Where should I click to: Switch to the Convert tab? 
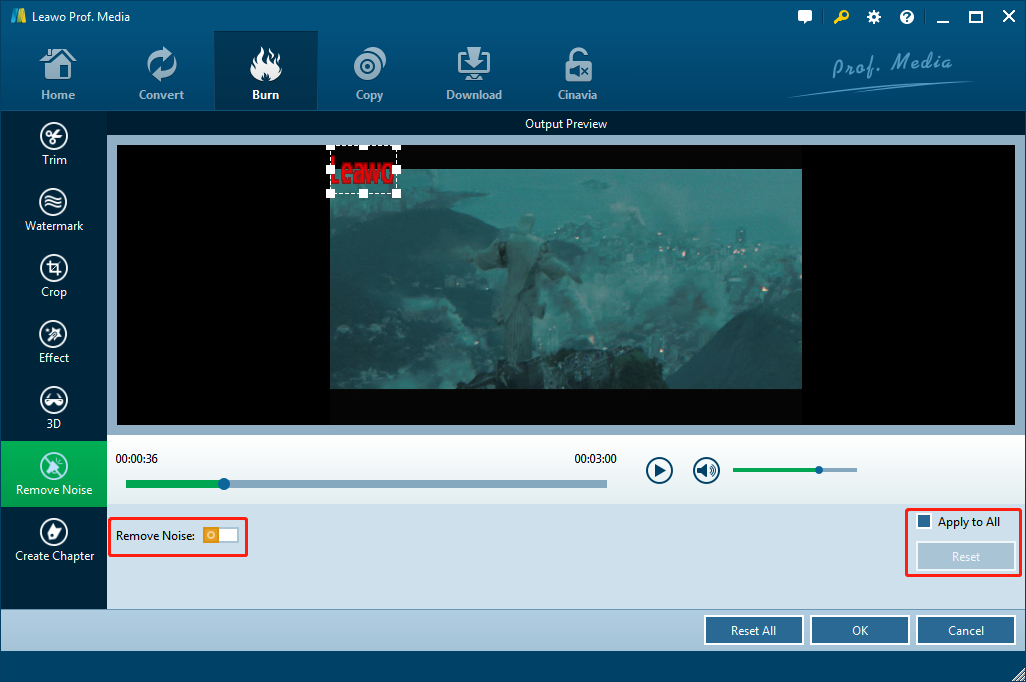[x=161, y=71]
